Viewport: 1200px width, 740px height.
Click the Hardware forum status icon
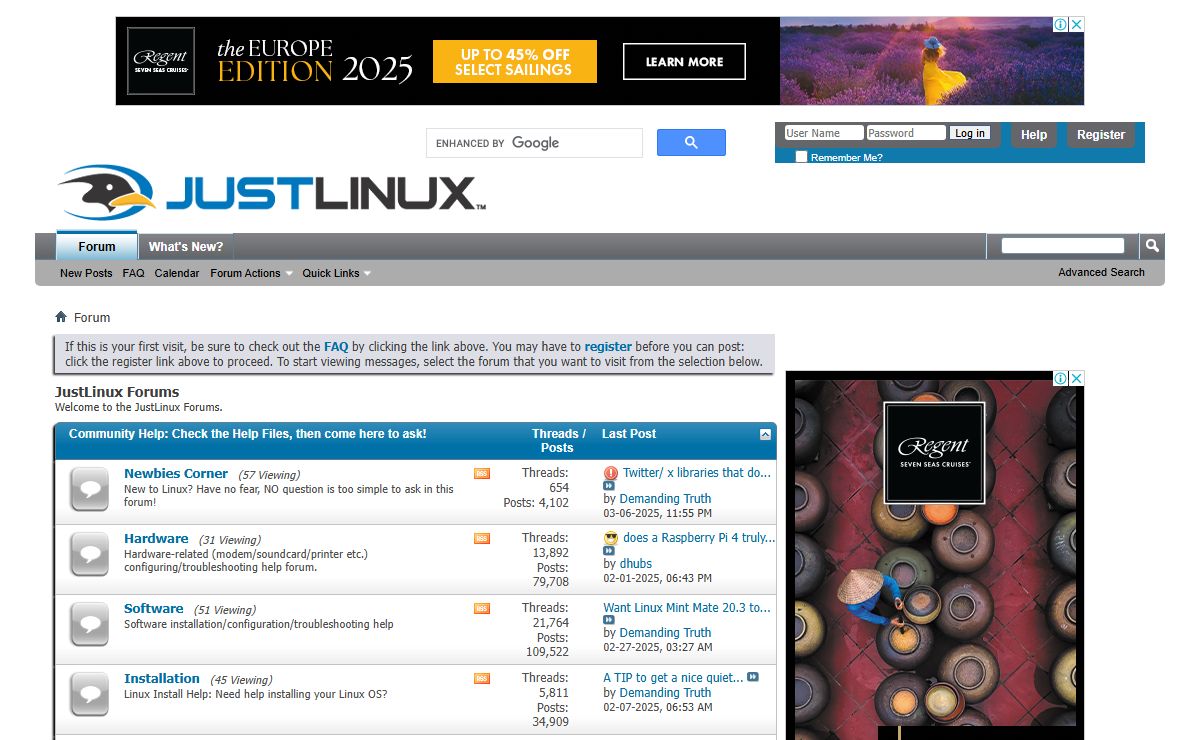click(89, 554)
